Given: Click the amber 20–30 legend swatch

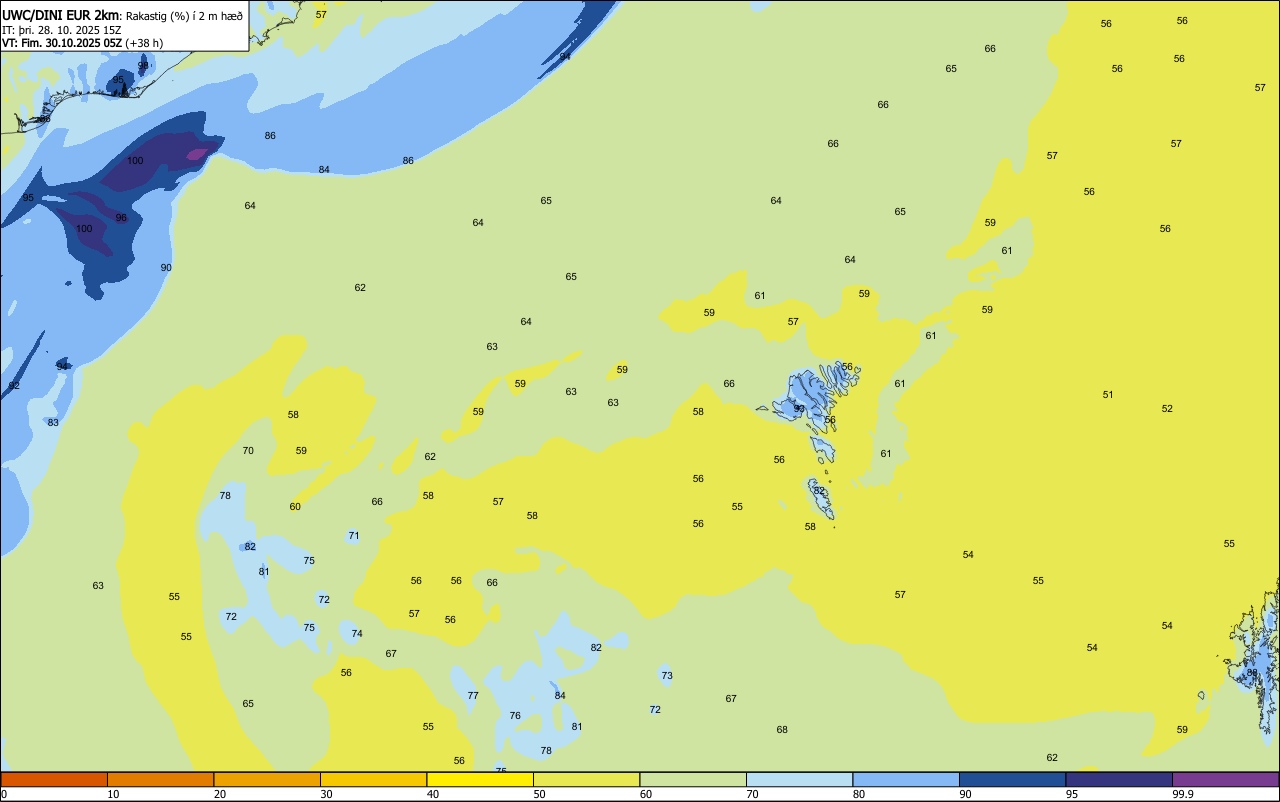Looking at the screenshot, I should 267,779.
